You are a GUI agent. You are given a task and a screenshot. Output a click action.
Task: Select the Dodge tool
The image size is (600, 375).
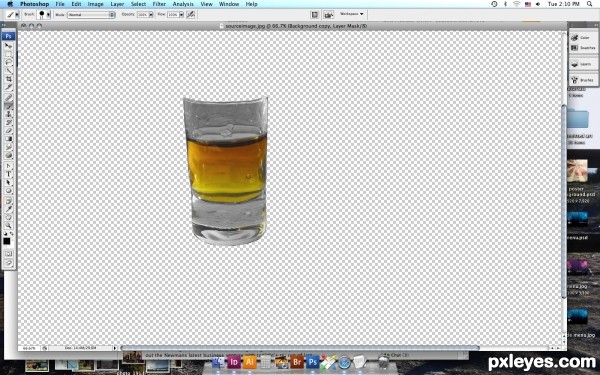coord(8,155)
